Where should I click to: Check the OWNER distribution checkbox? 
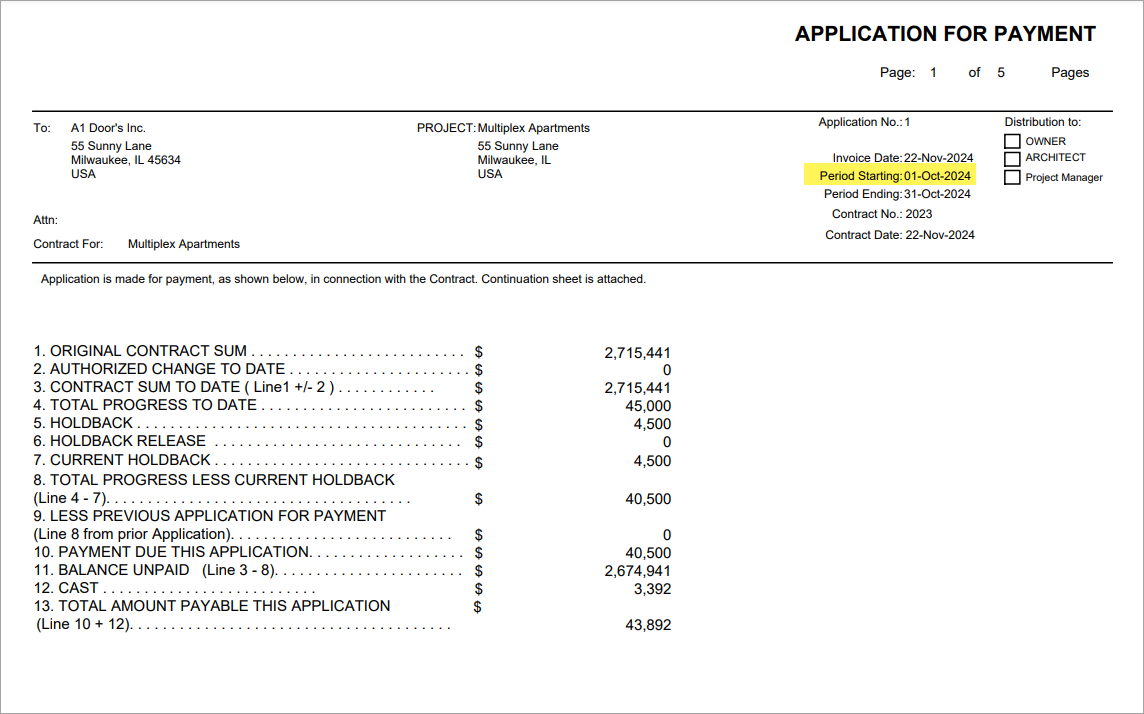[x=1012, y=141]
